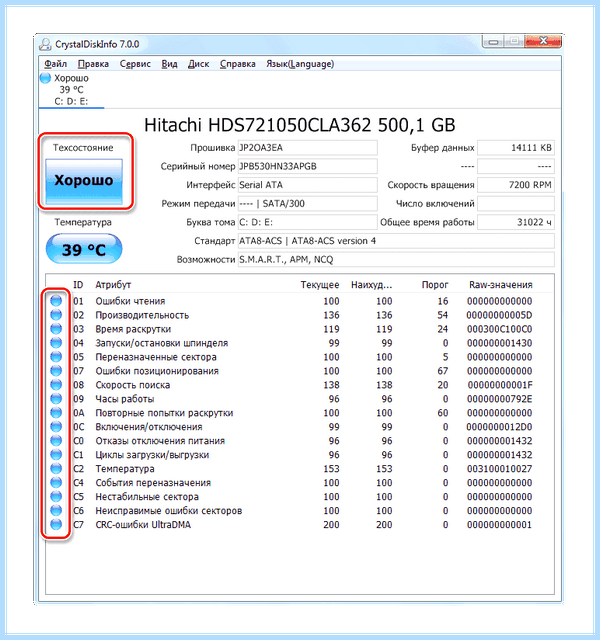The width and height of the screenshot is (600, 640).
Task: Select the Ошибки чтения attribute row
Action: pyautogui.click(x=300, y=301)
